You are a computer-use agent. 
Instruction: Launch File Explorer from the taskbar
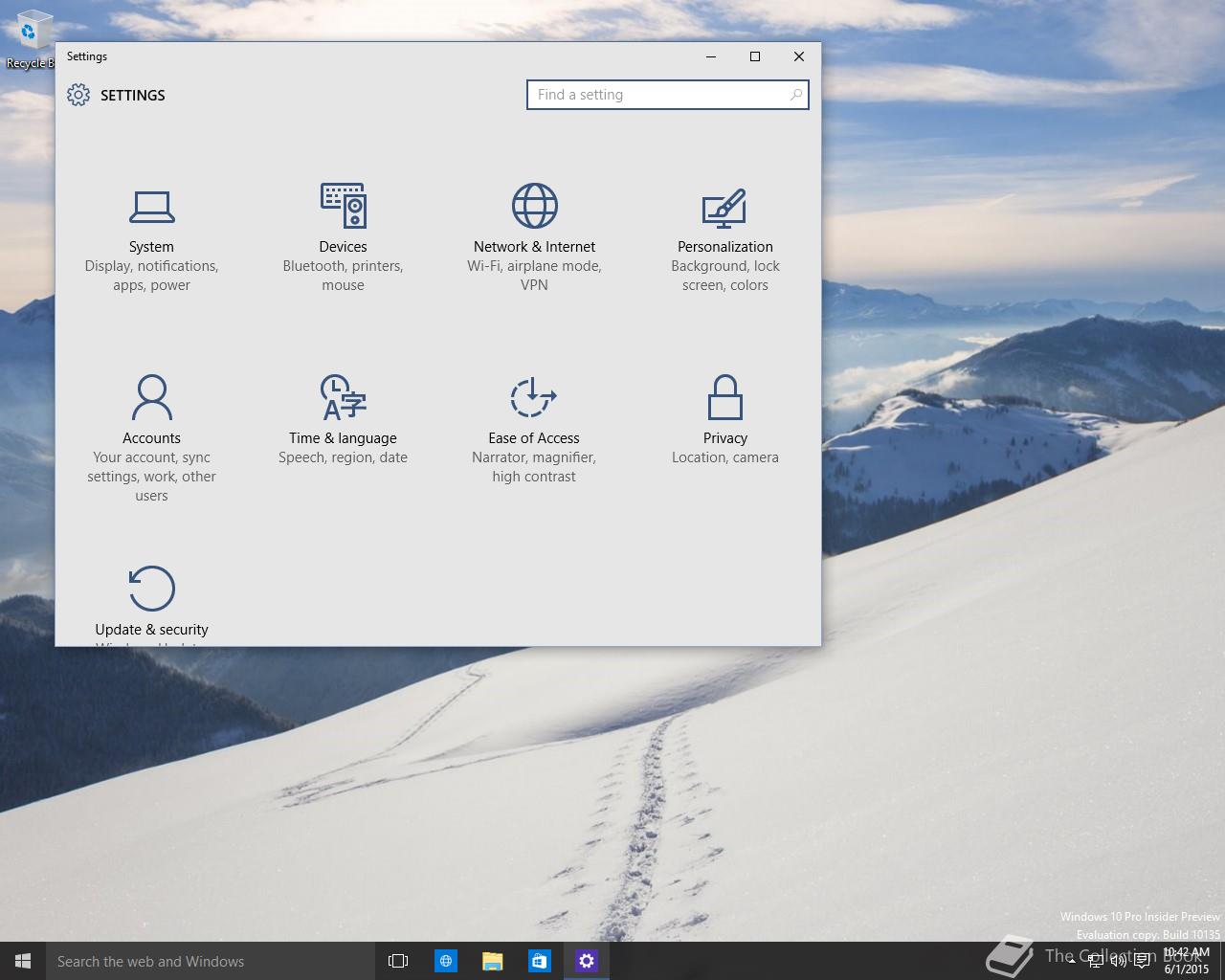coord(492,961)
